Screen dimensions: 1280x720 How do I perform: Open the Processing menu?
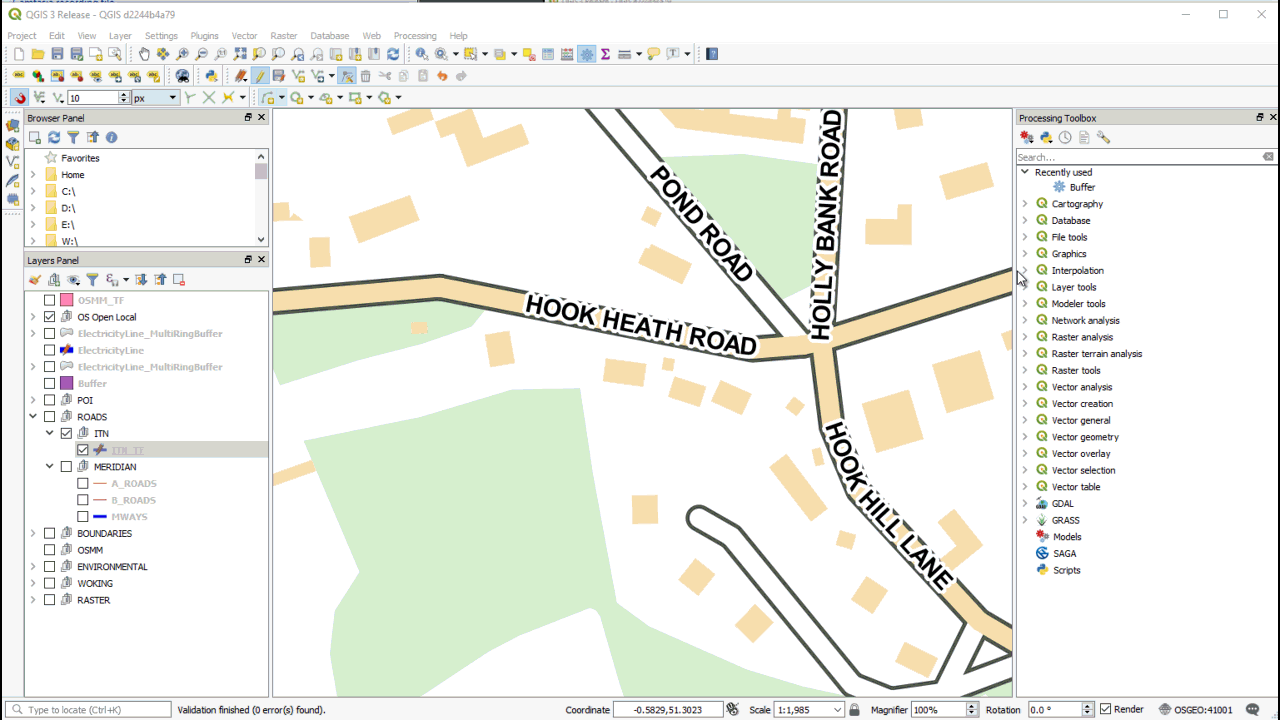(415, 36)
